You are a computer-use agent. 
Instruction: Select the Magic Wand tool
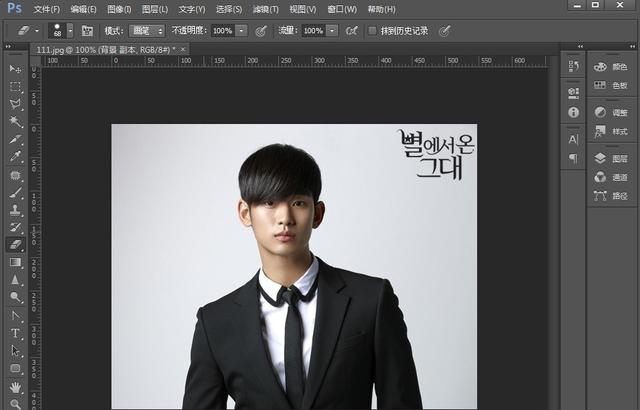pos(15,122)
